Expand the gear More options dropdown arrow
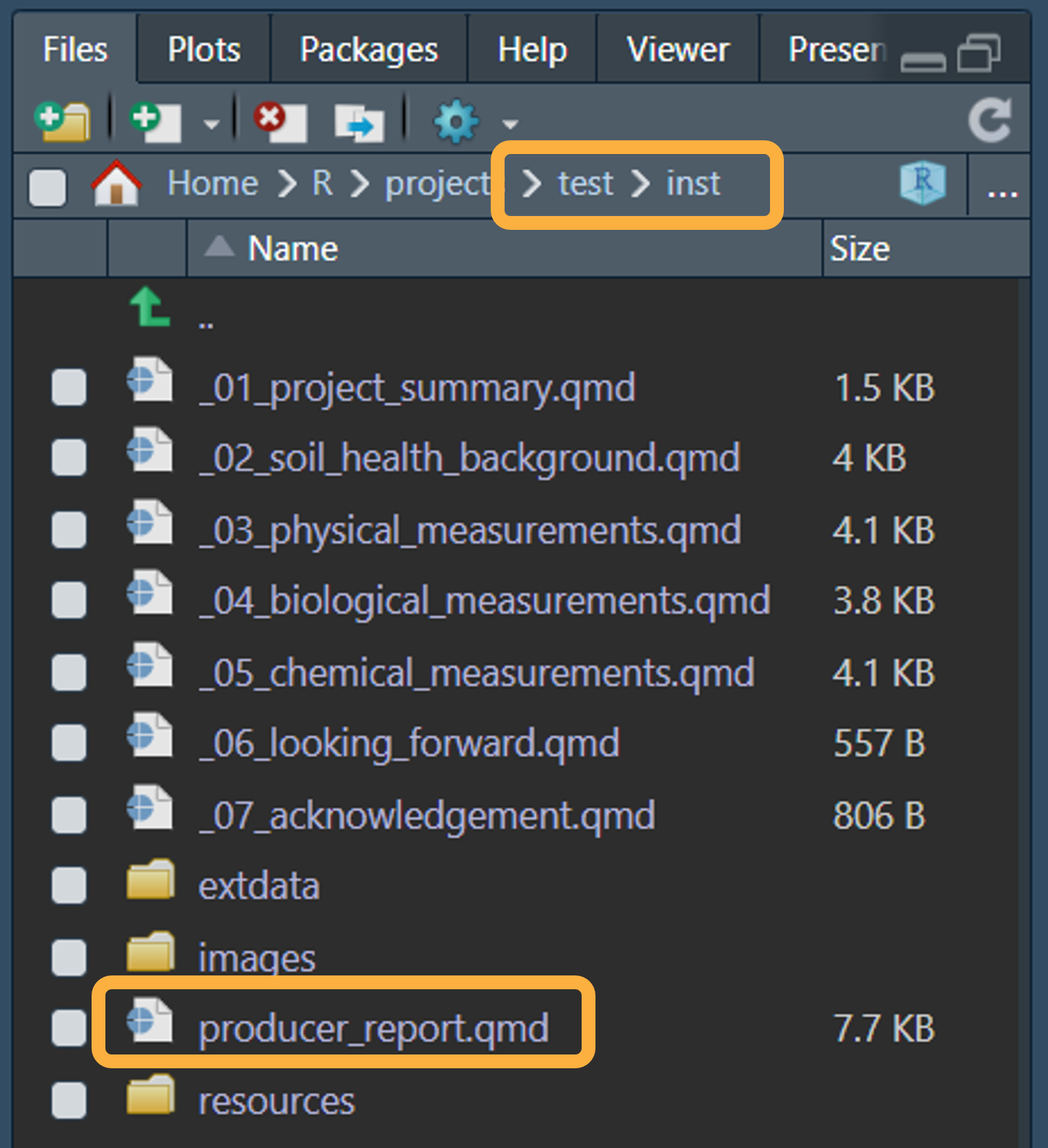Viewport: 1048px width, 1148px height. coord(510,124)
